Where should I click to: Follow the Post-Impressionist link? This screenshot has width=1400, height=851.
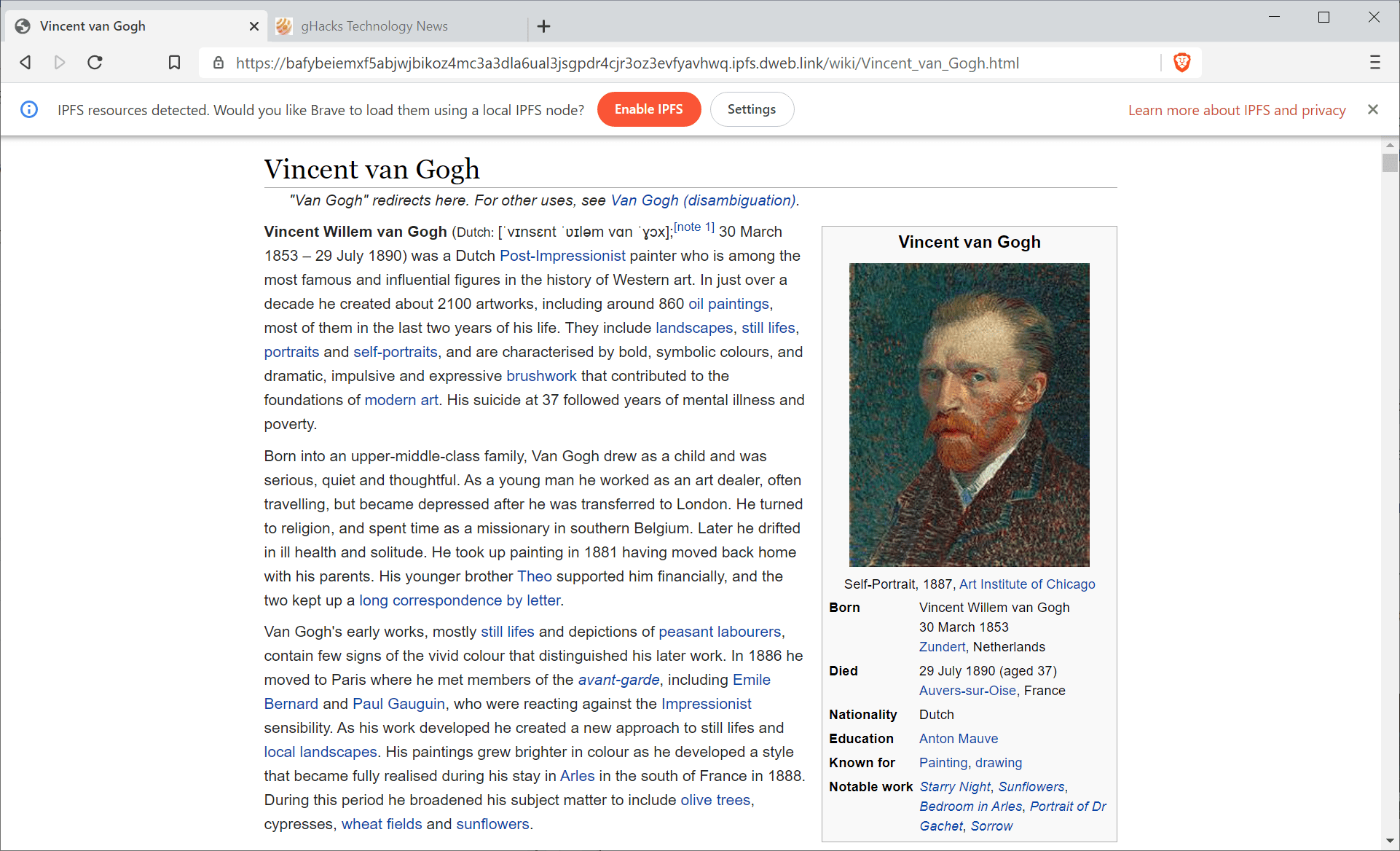[562, 256]
